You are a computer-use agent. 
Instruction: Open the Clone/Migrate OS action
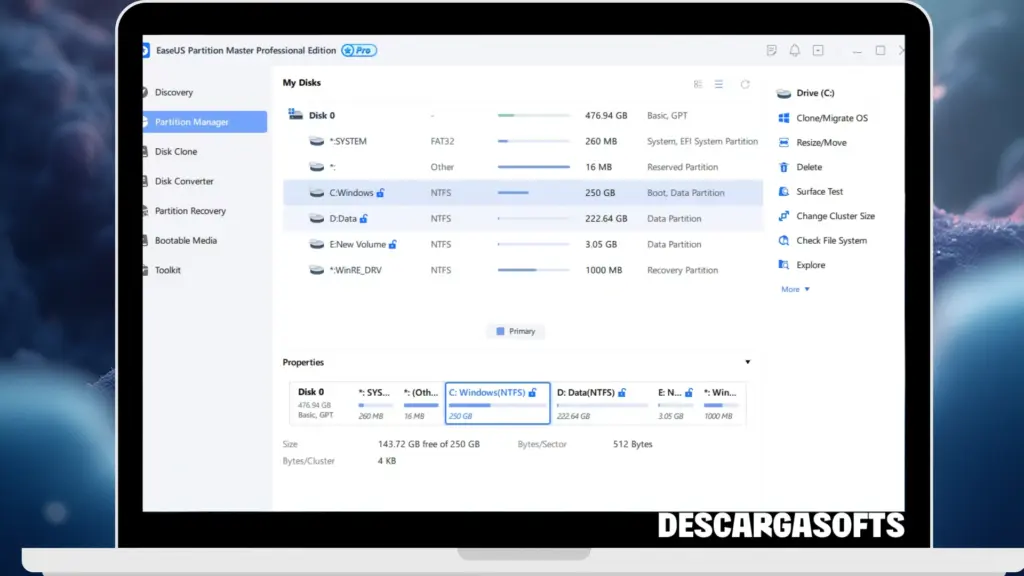pos(831,118)
